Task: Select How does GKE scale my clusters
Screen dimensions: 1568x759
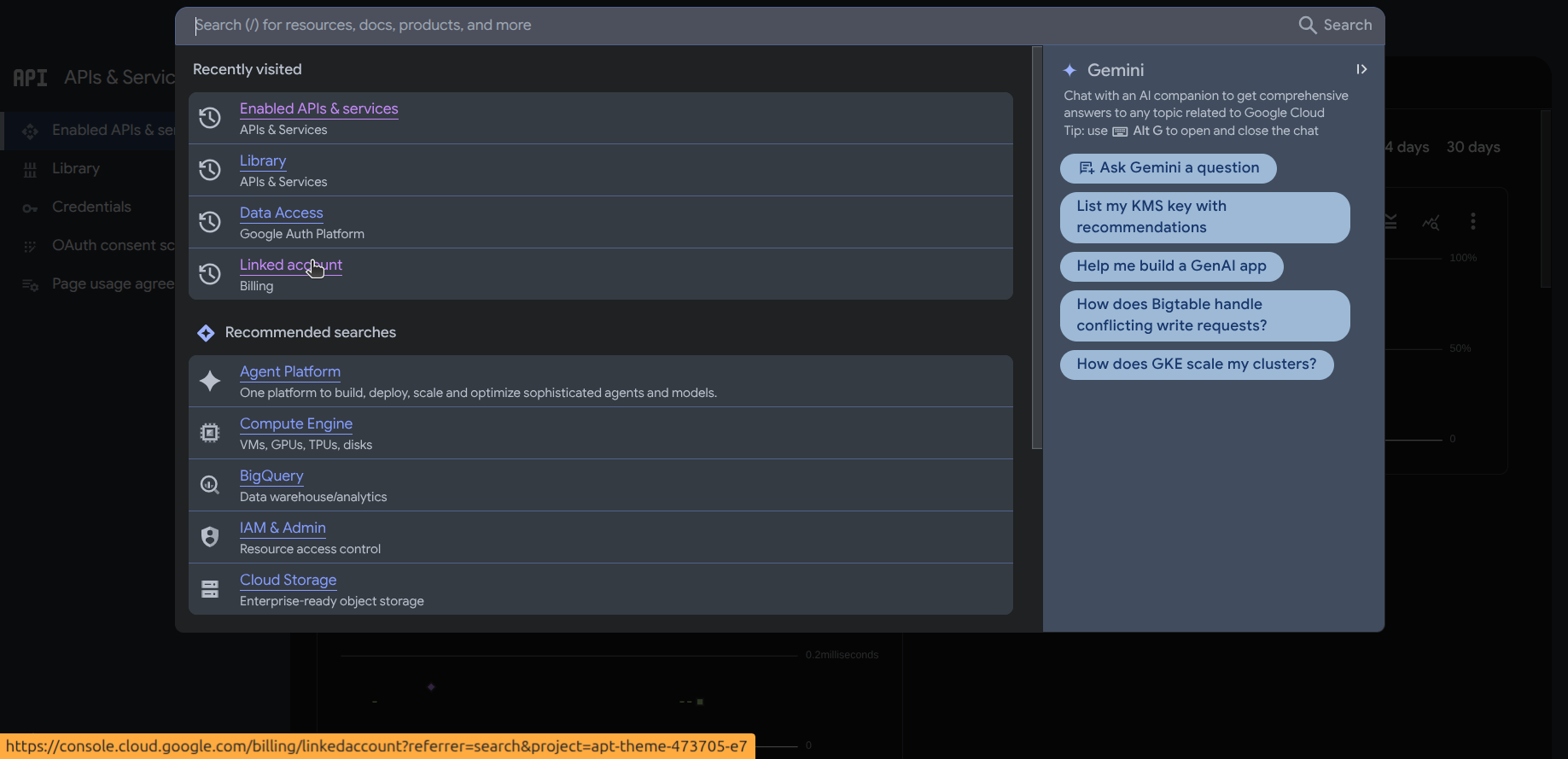Action: click(1197, 365)
